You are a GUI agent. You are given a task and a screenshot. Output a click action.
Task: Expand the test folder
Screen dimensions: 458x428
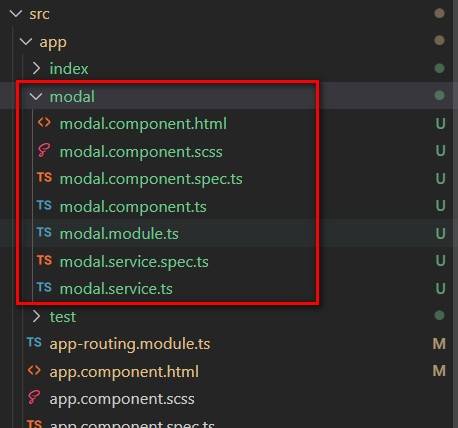tap(36, 316)
